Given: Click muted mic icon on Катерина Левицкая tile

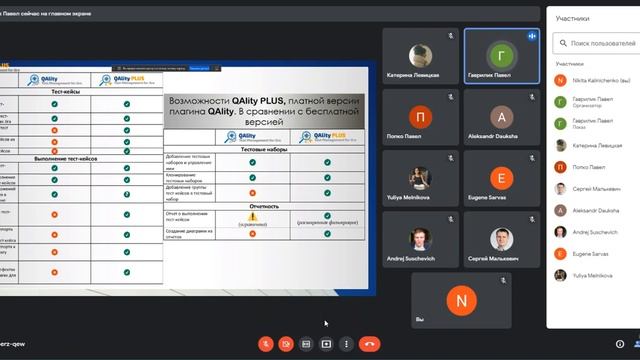Looking at the screenshot, I should tap(451, 36).
